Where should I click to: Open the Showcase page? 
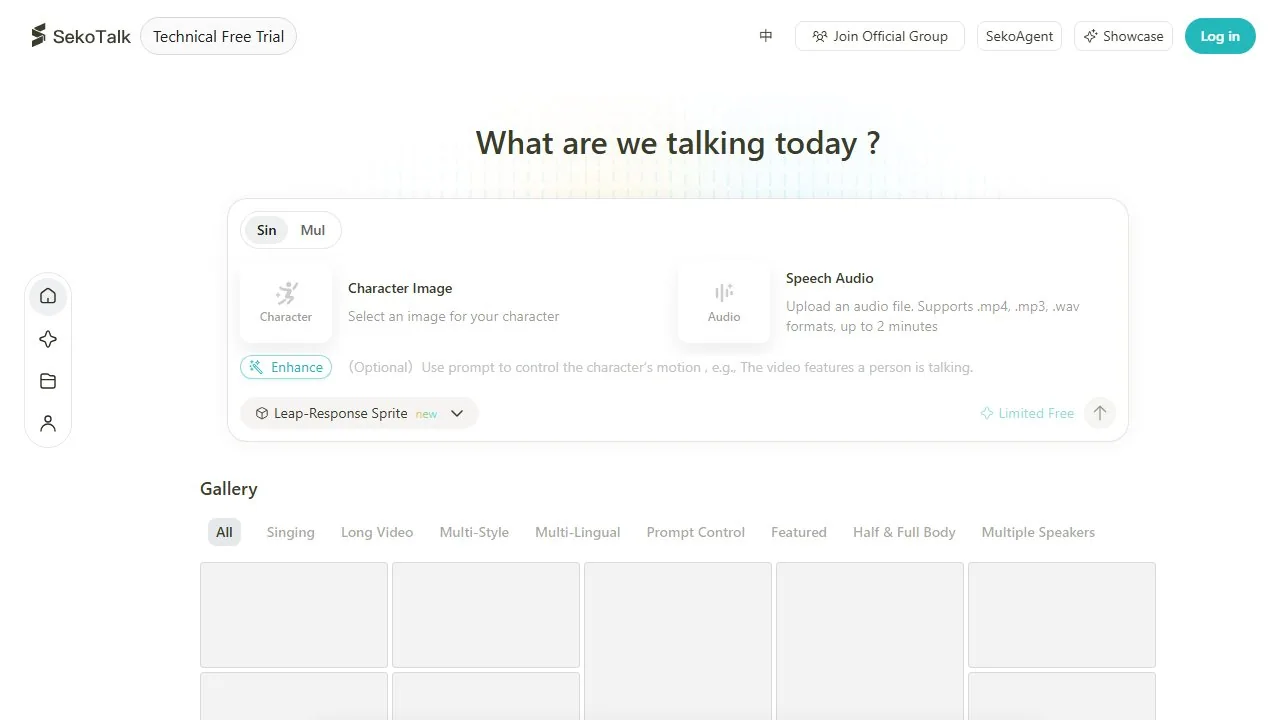(x=1123, y=36)
